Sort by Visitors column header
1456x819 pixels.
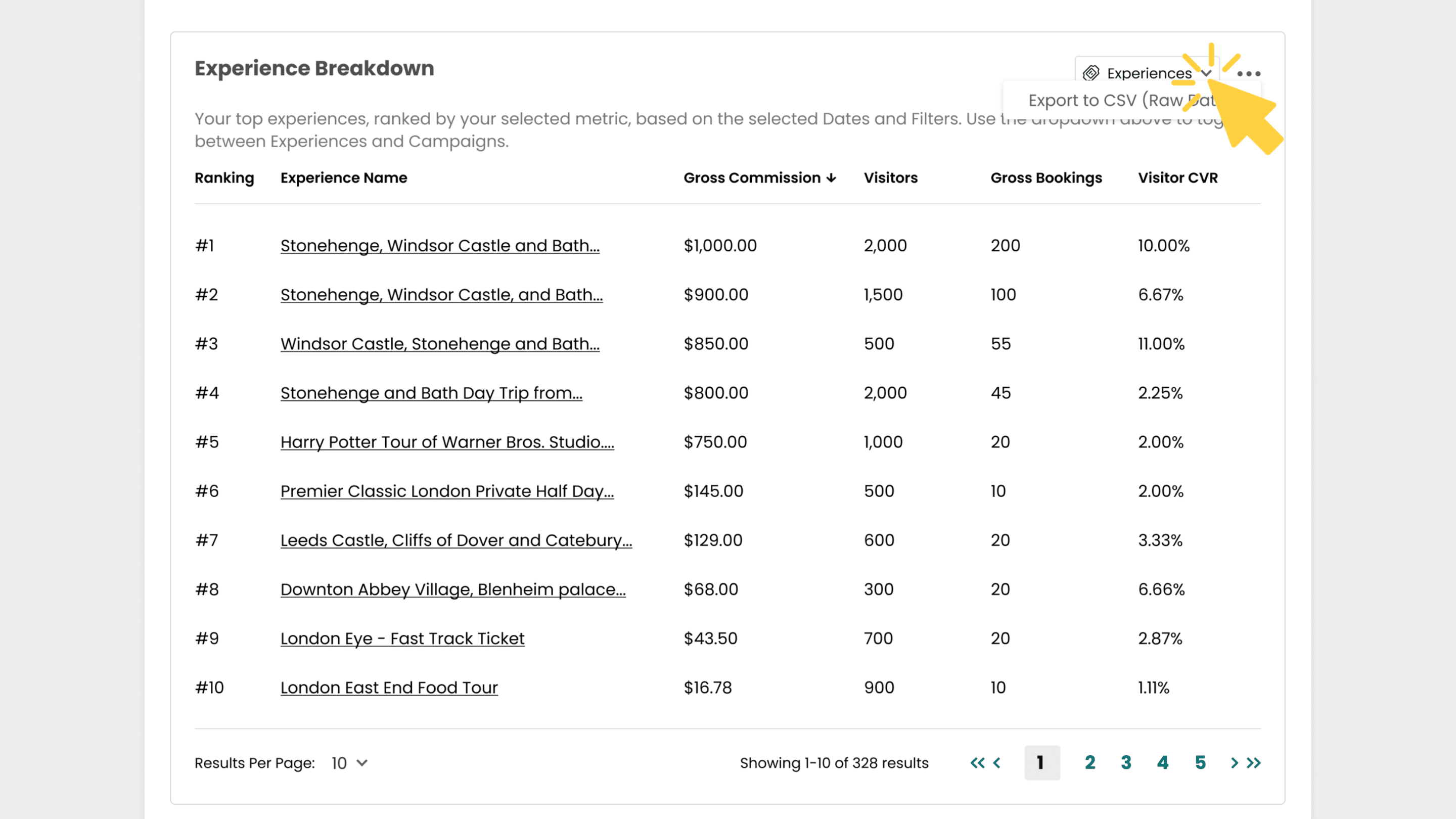[x=891, y=178]
